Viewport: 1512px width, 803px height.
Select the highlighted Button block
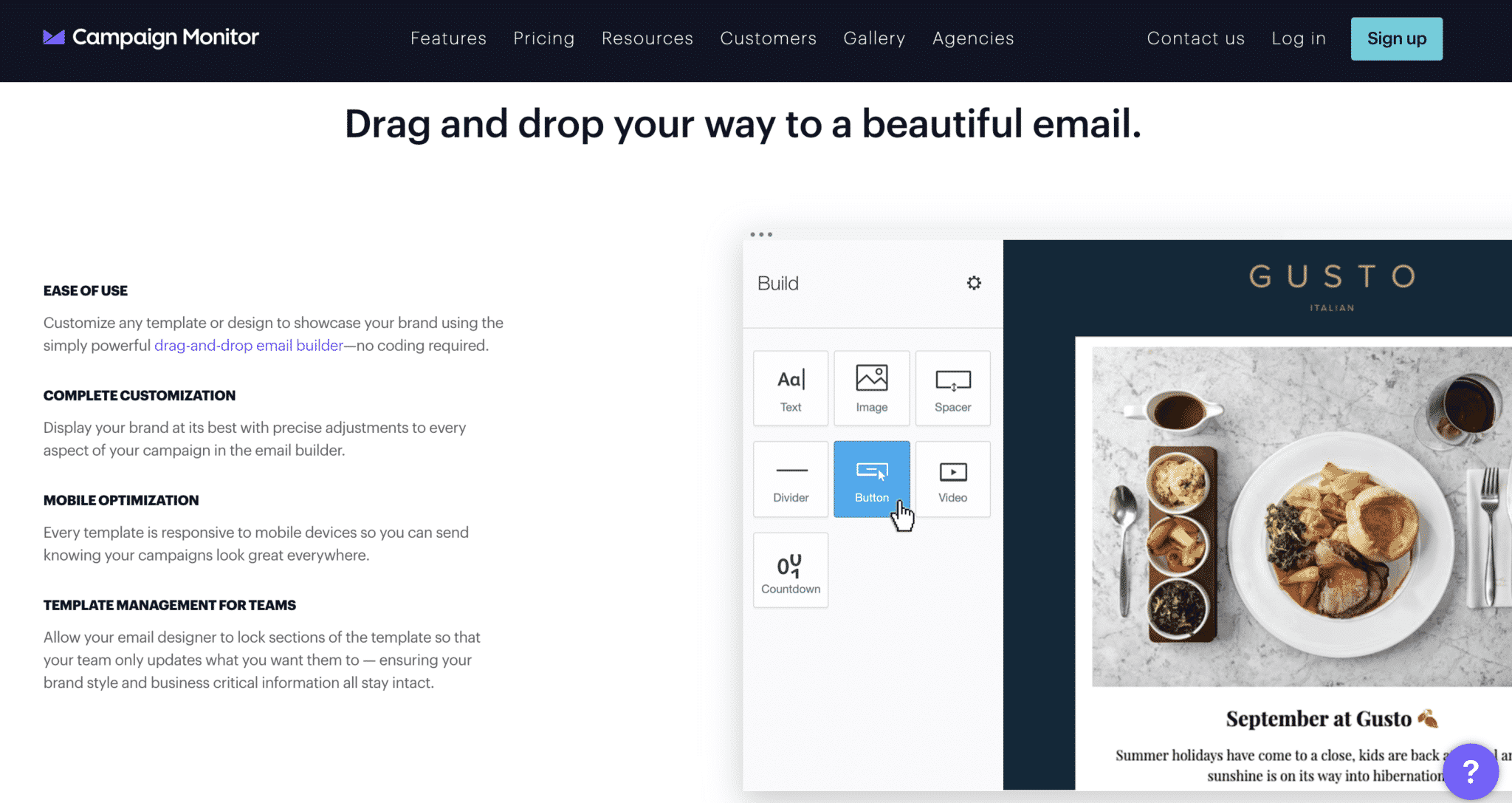click(x=872, y=479)
